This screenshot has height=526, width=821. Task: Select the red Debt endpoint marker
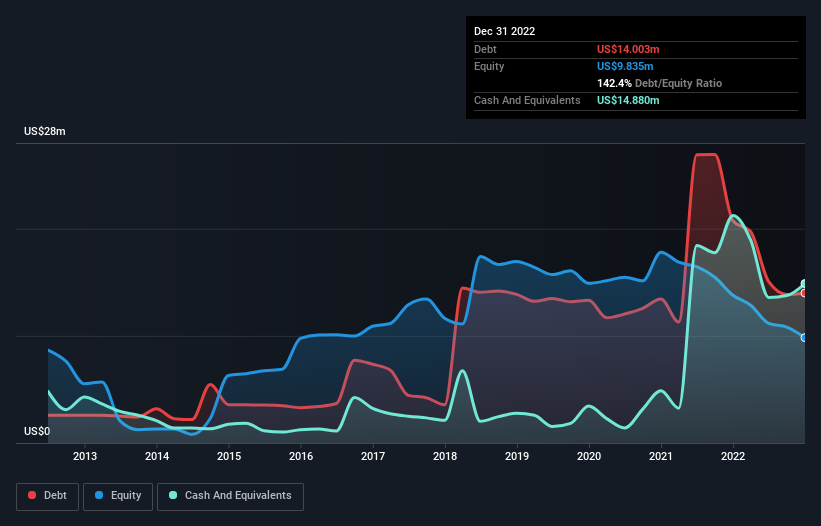pos(804,293)
